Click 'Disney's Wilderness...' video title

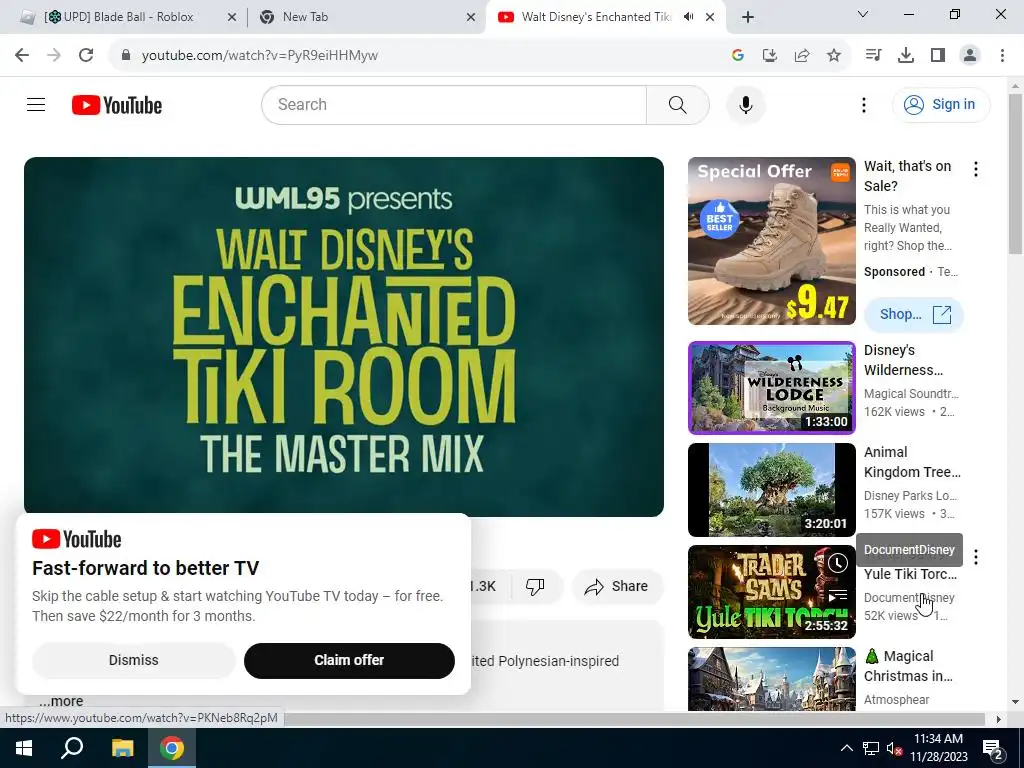[x=904, y=360]
